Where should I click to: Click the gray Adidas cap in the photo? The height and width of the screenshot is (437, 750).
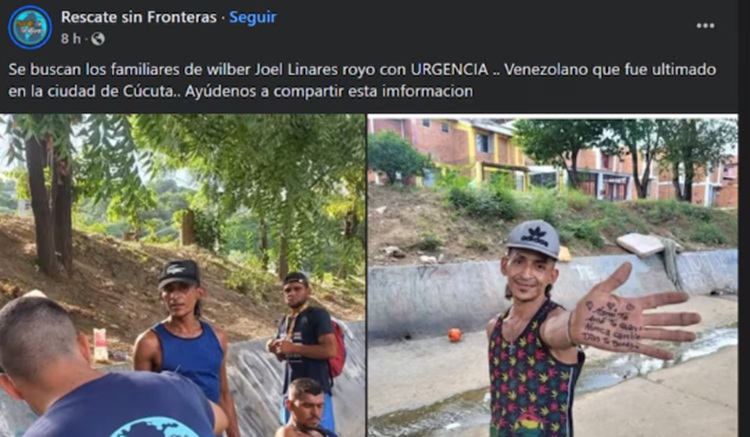(534, 238)
